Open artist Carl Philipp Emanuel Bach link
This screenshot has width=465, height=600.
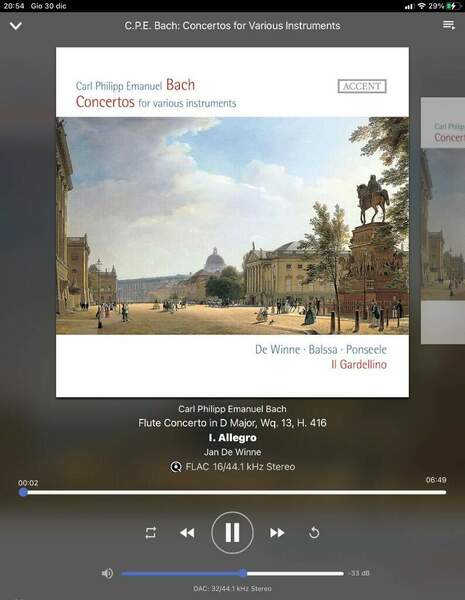click(232, 409)
